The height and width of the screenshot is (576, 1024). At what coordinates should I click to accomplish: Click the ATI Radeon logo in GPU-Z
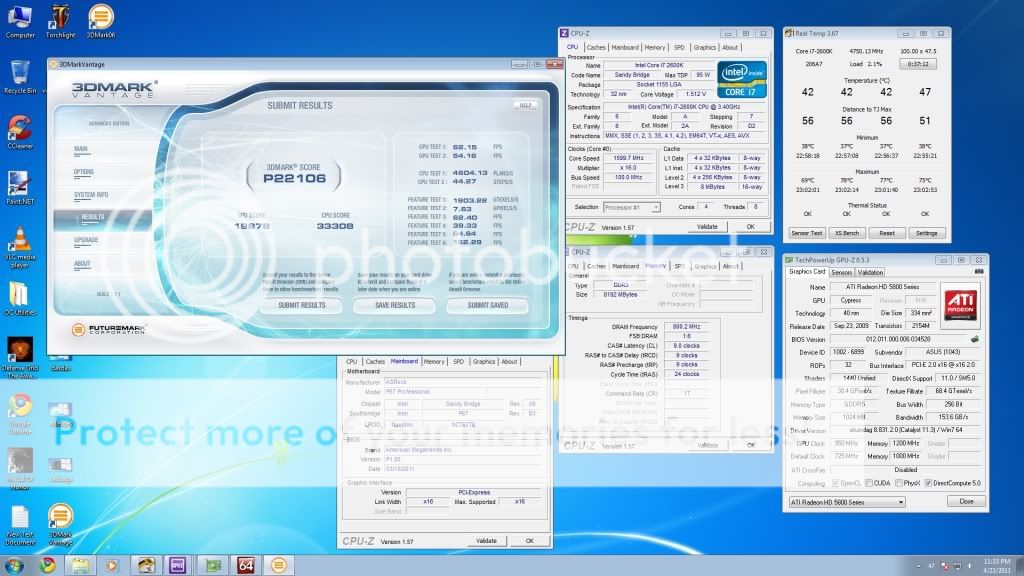coord(959,303)
